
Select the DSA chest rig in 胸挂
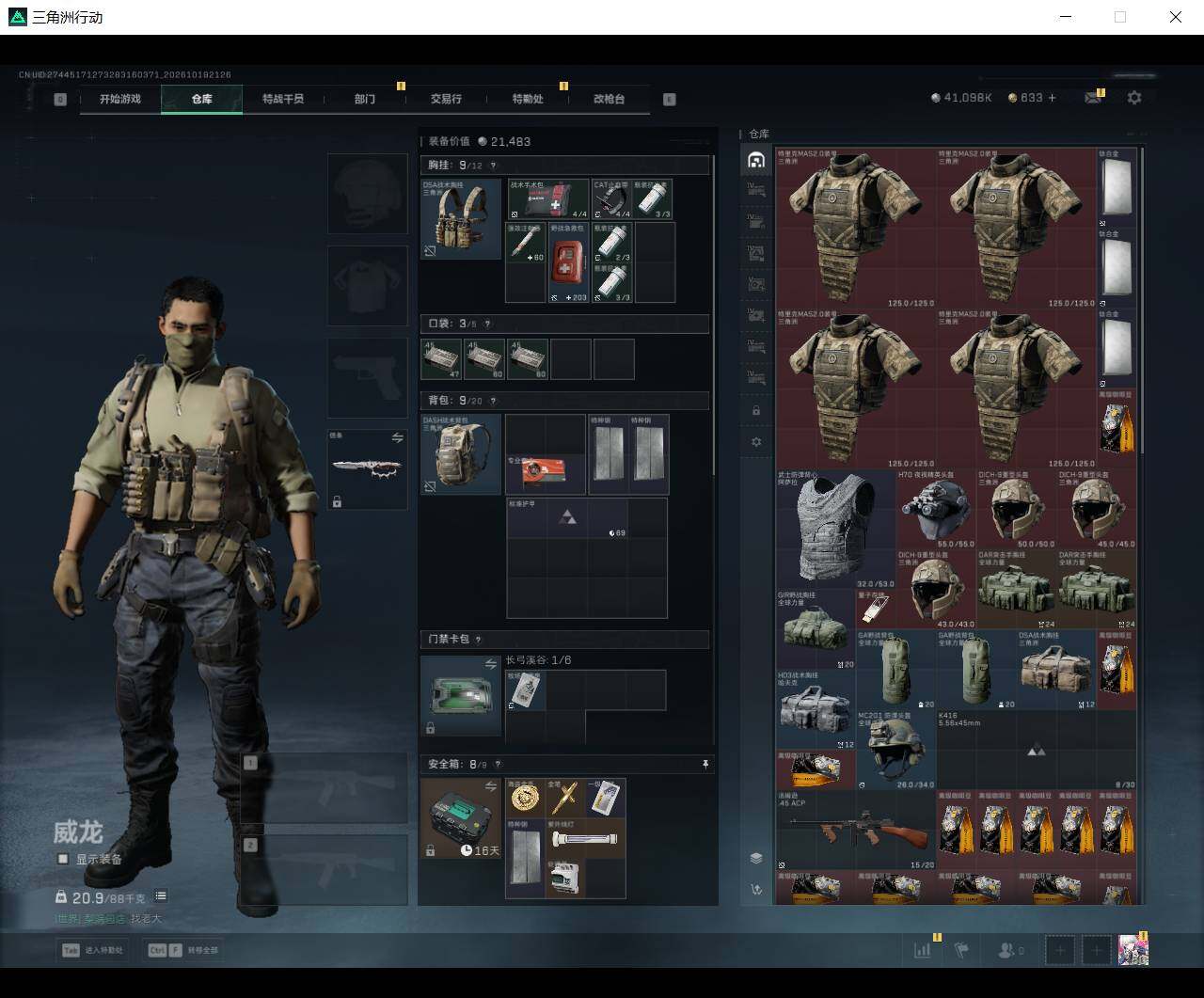click(x=461, y=219)
